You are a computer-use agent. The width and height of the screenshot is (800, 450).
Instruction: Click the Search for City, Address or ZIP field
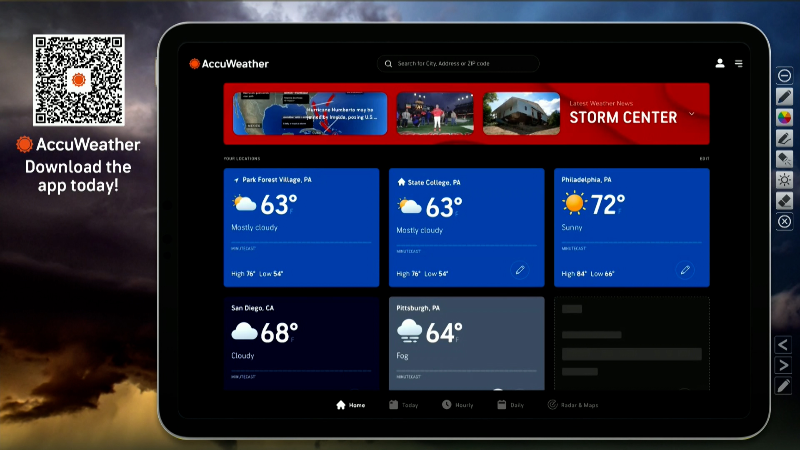[458, 64]
